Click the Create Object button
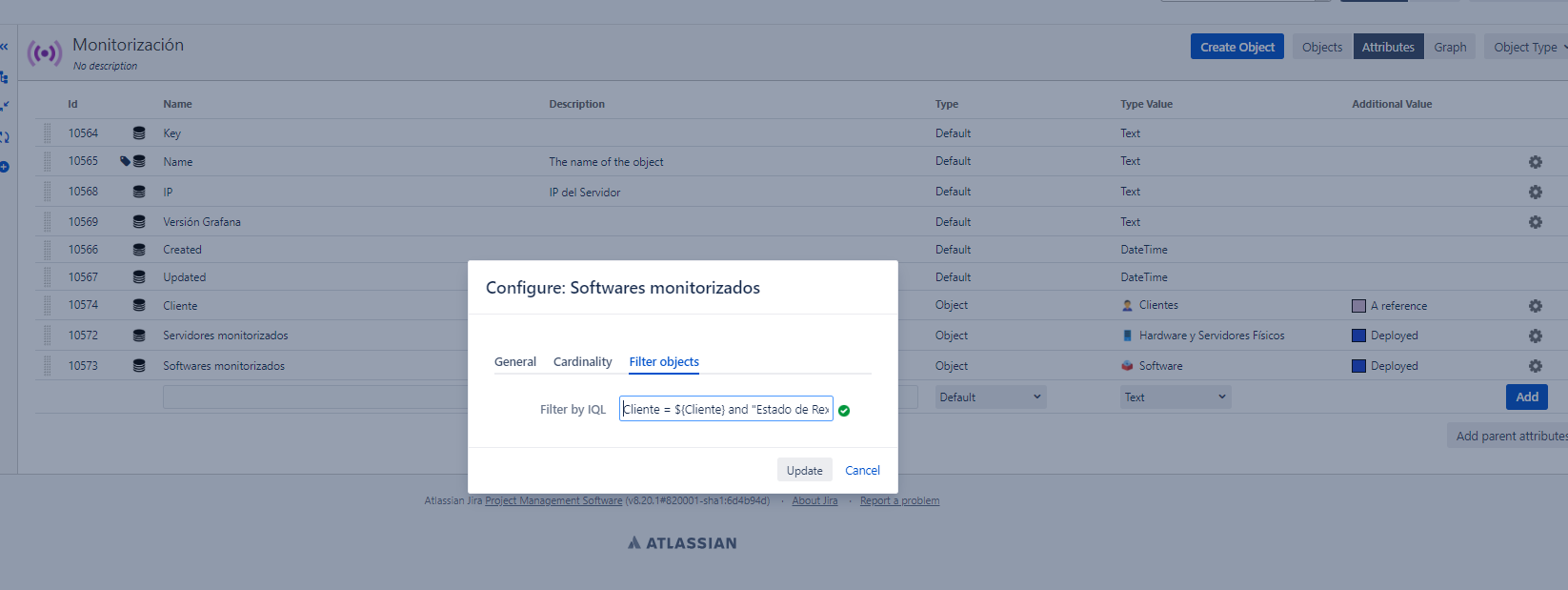 coord(1237,47)
